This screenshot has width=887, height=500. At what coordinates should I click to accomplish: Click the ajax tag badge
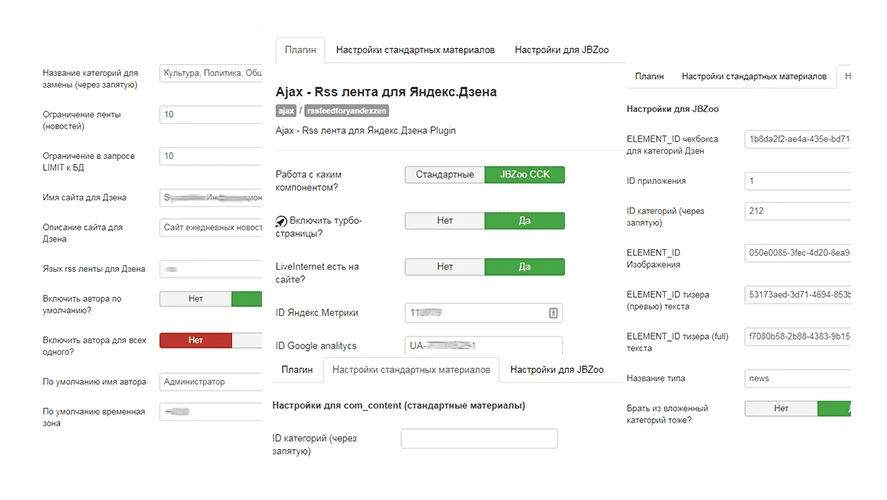pos(286,111)
